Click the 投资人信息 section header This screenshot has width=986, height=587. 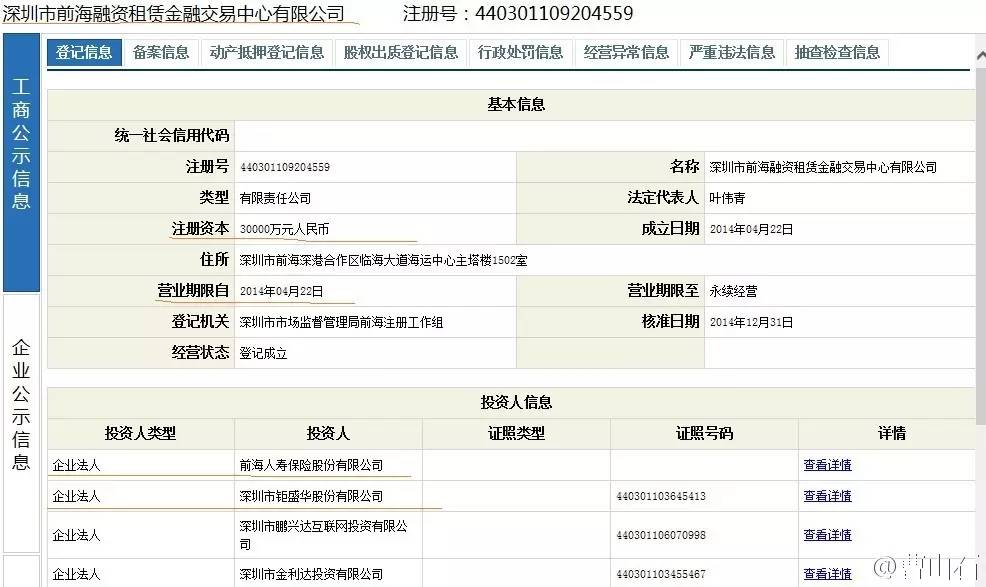pos(516,403)
